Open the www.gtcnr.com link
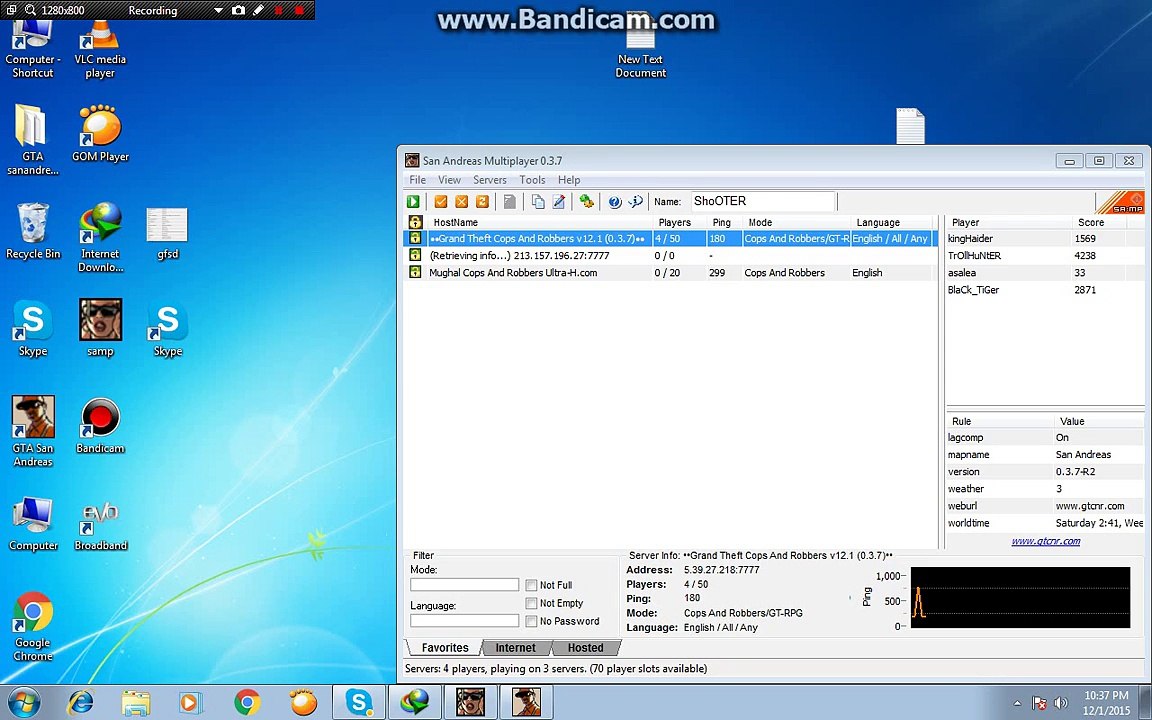The image size is (1152, 720). (x=1045, y=541)
